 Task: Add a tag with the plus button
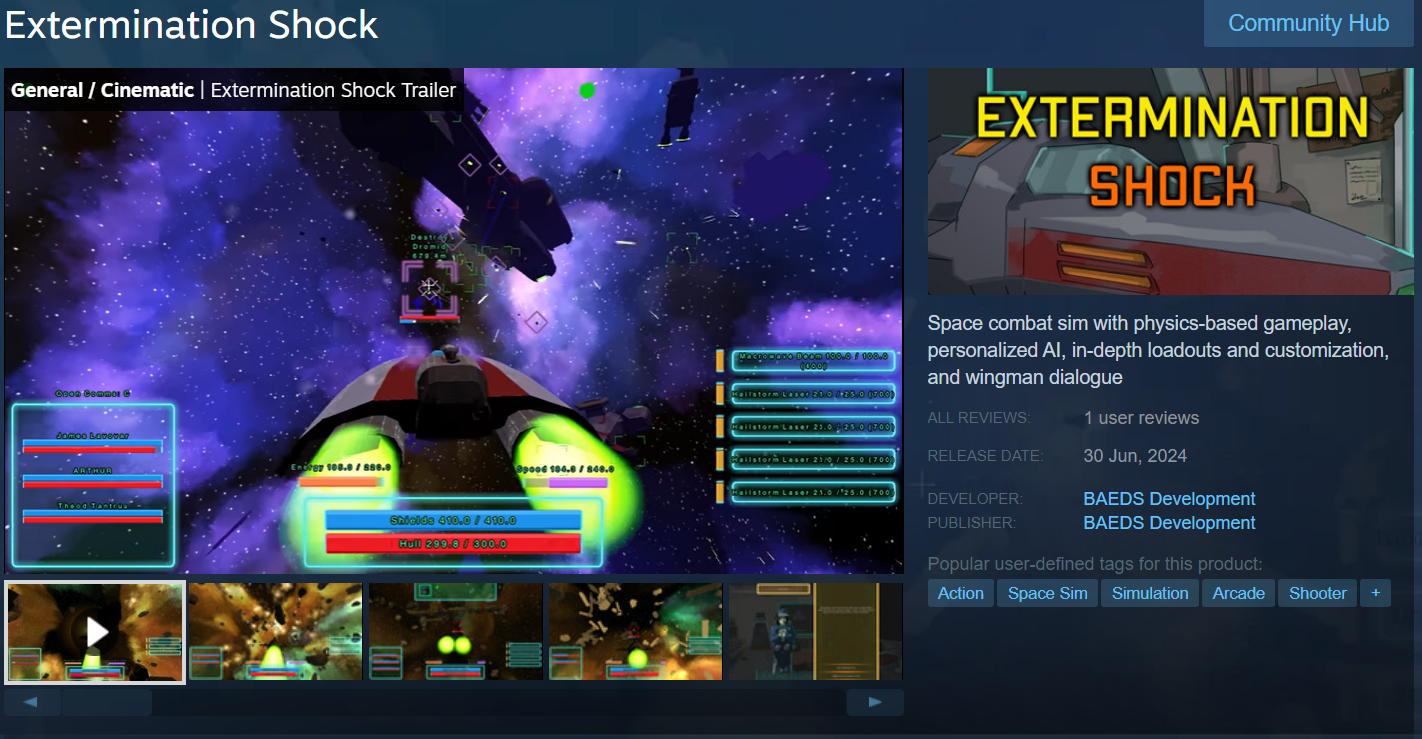[x=1375, y=593]
